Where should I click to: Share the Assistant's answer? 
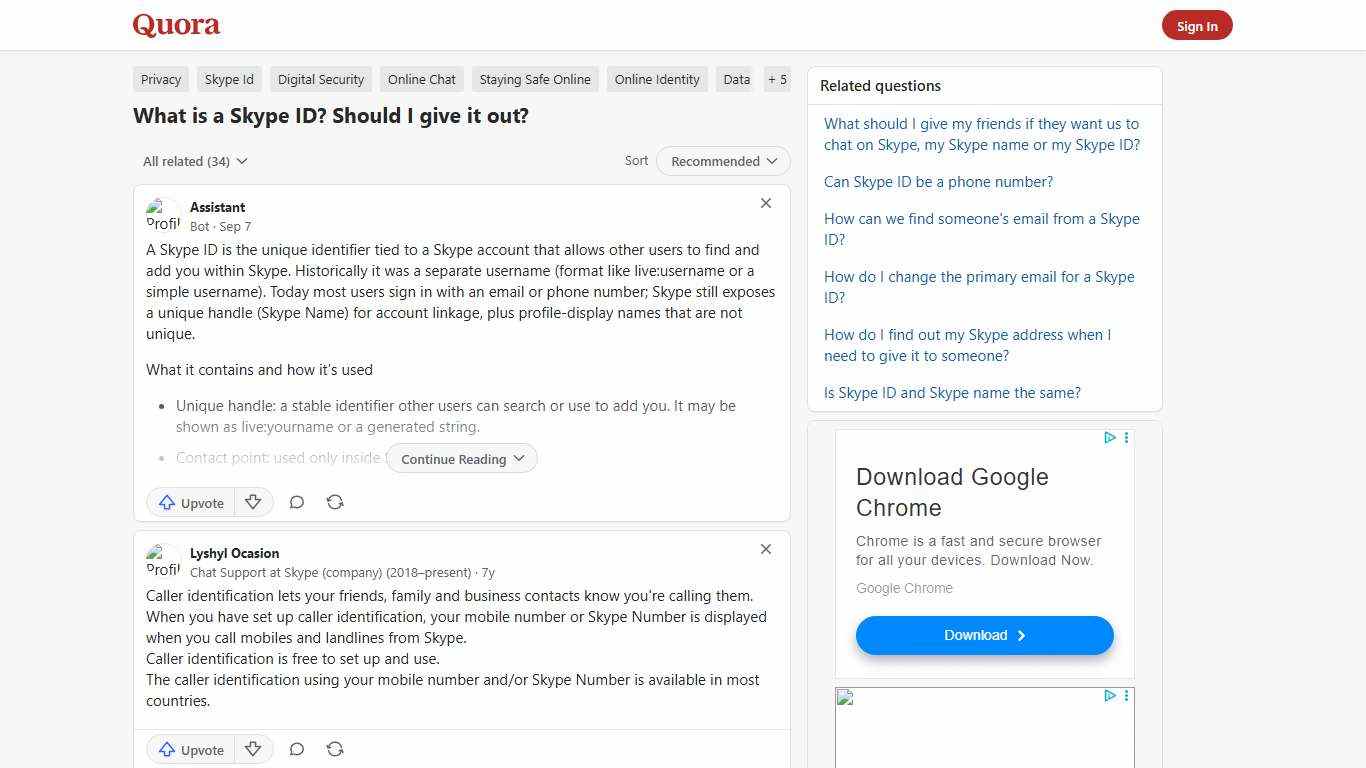(x=335, y=502)
